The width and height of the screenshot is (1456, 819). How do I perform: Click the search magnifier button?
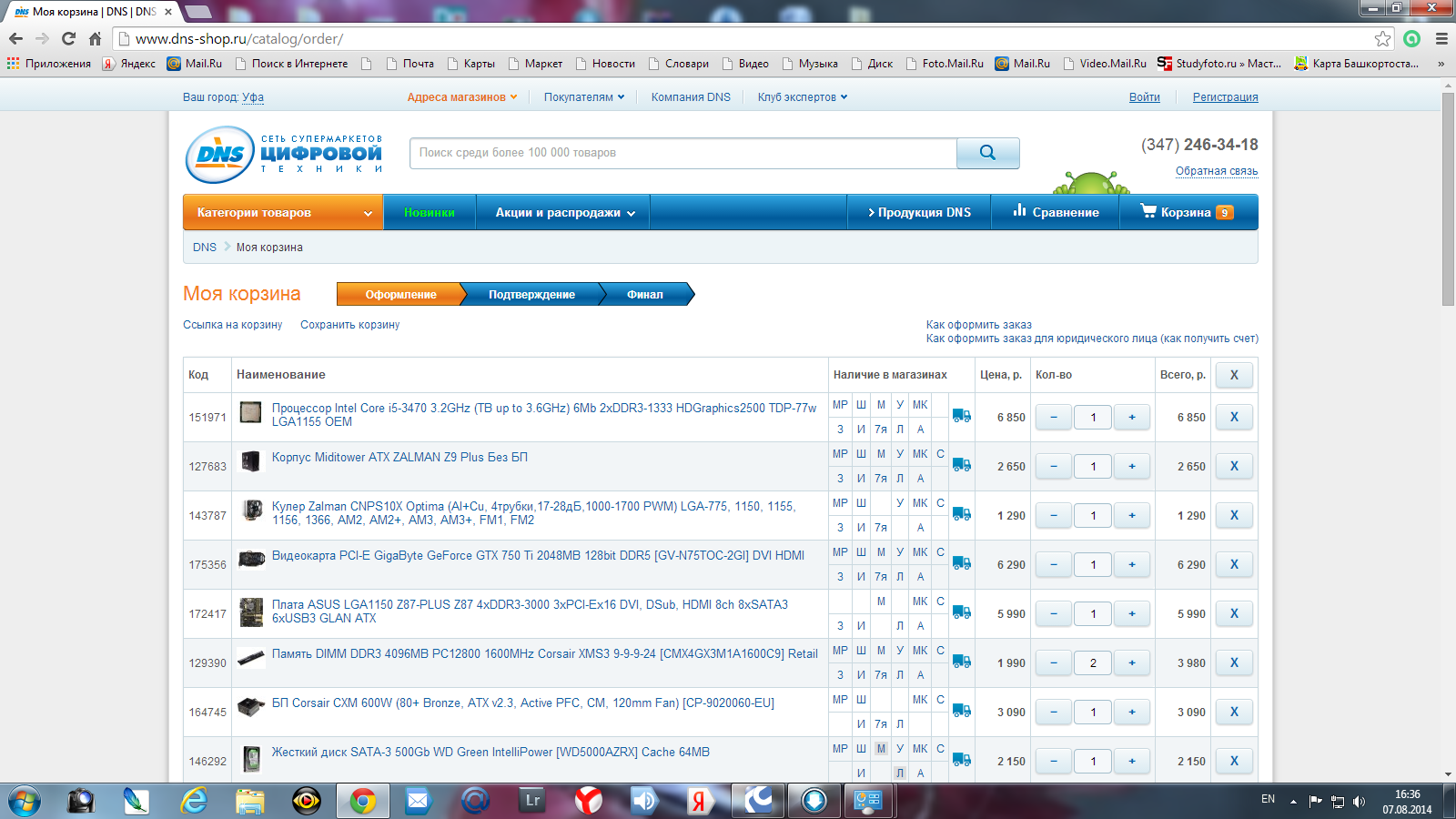987,153
